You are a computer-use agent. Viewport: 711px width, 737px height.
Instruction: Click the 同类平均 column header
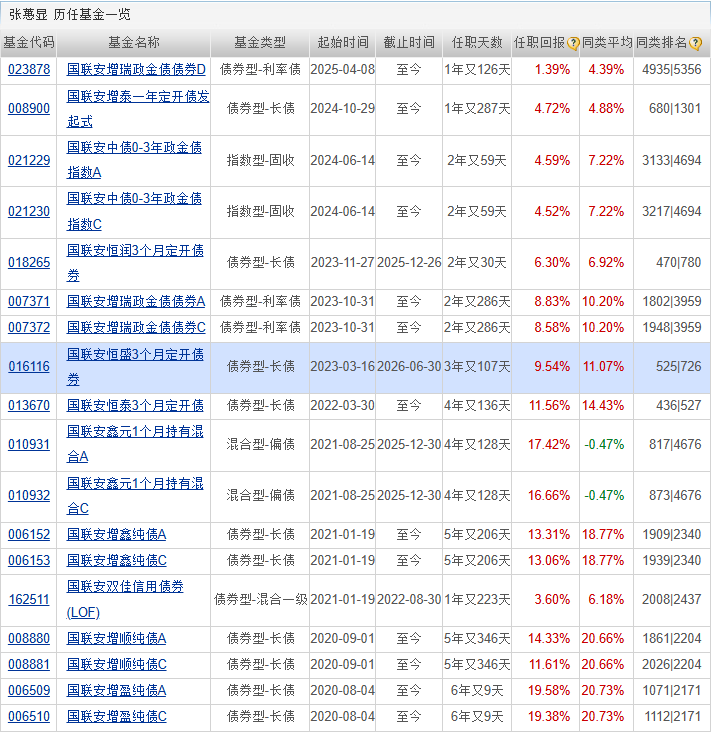tap(607, 43)
